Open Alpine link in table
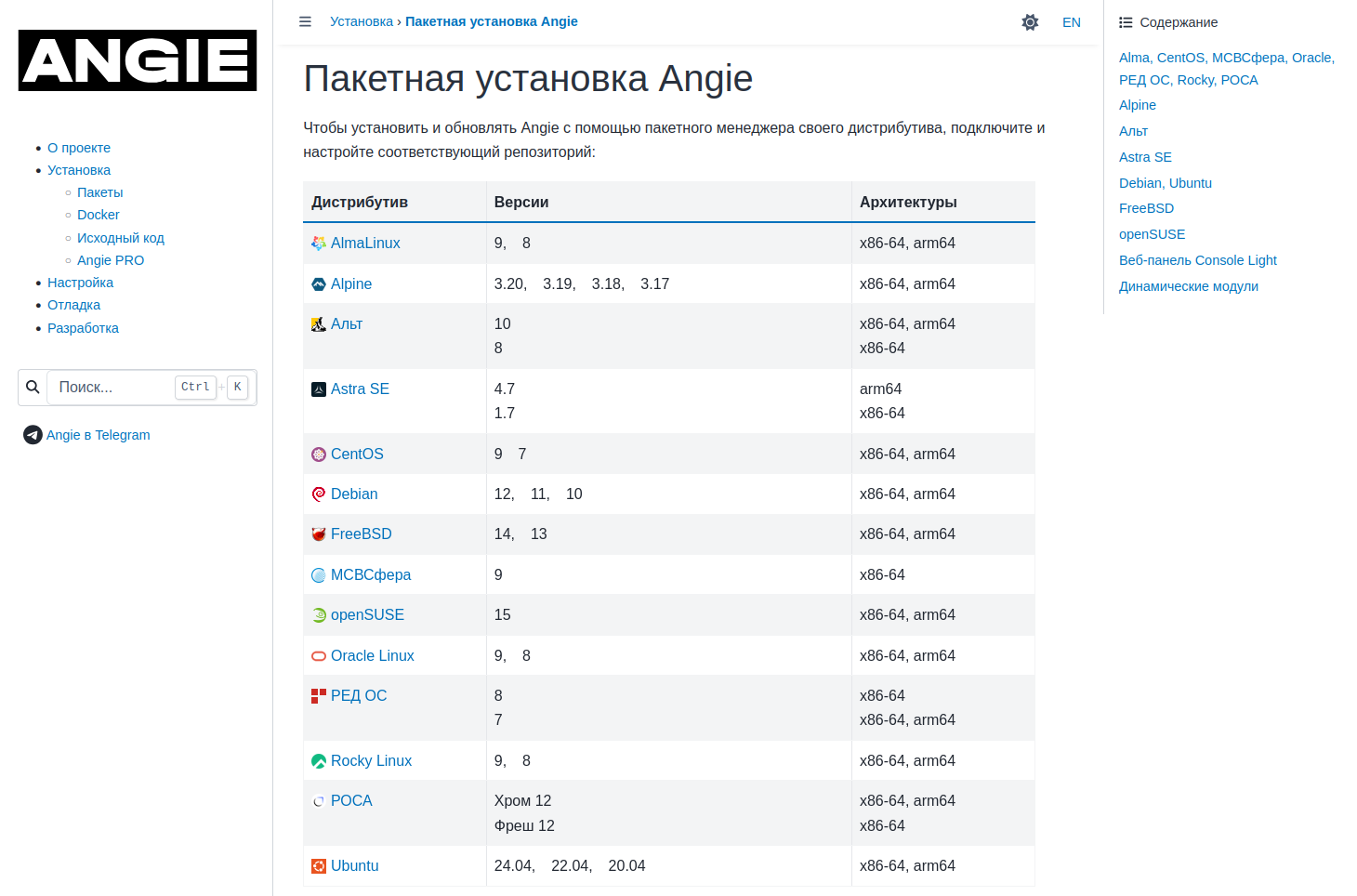1357x896 pixels. tap(351, 283)
